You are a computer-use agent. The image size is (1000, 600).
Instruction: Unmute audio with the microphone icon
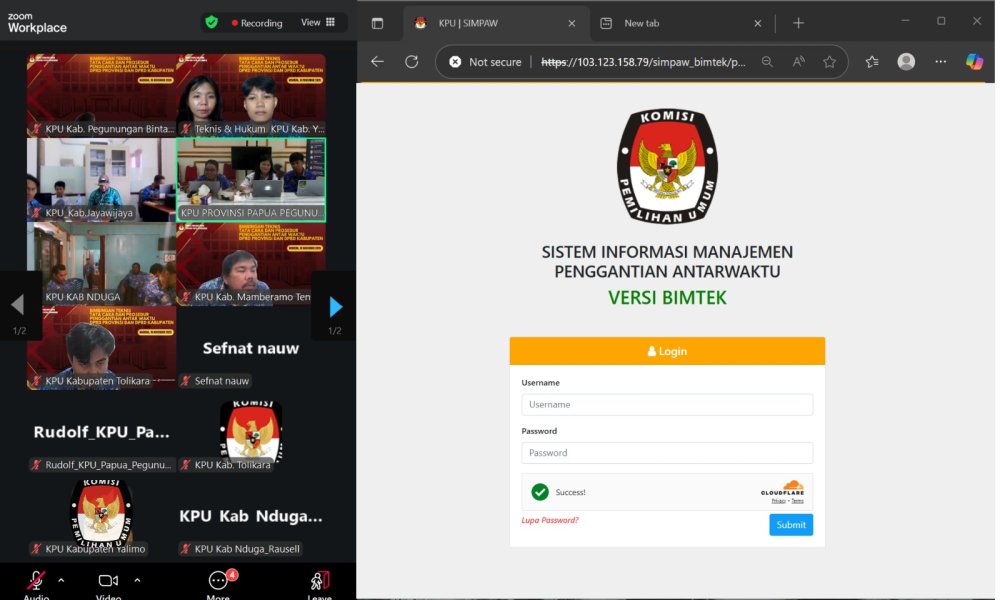(36, 581)
